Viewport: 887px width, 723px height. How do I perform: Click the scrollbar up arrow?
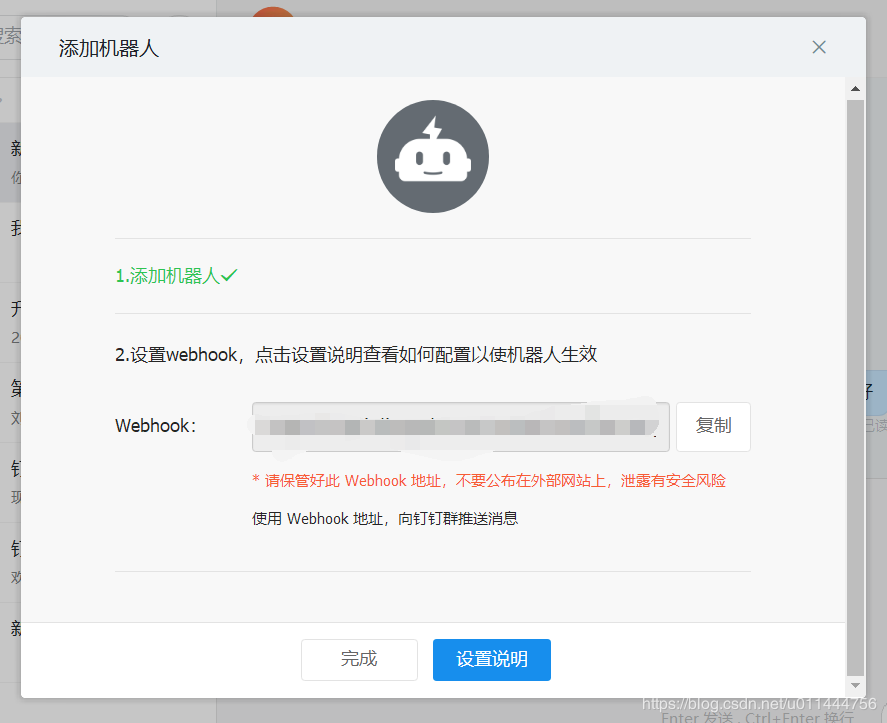pyautogui.click(x=856, y=88)
